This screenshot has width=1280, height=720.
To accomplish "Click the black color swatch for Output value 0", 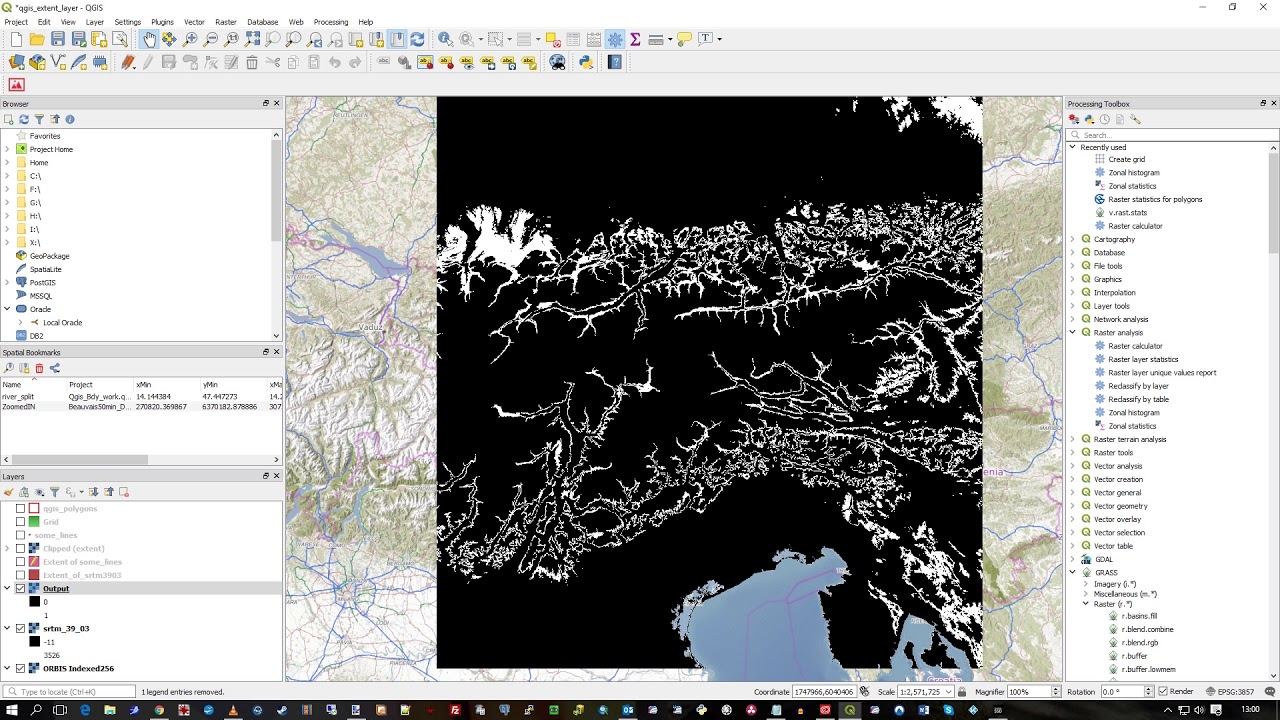I will [35, 602].
